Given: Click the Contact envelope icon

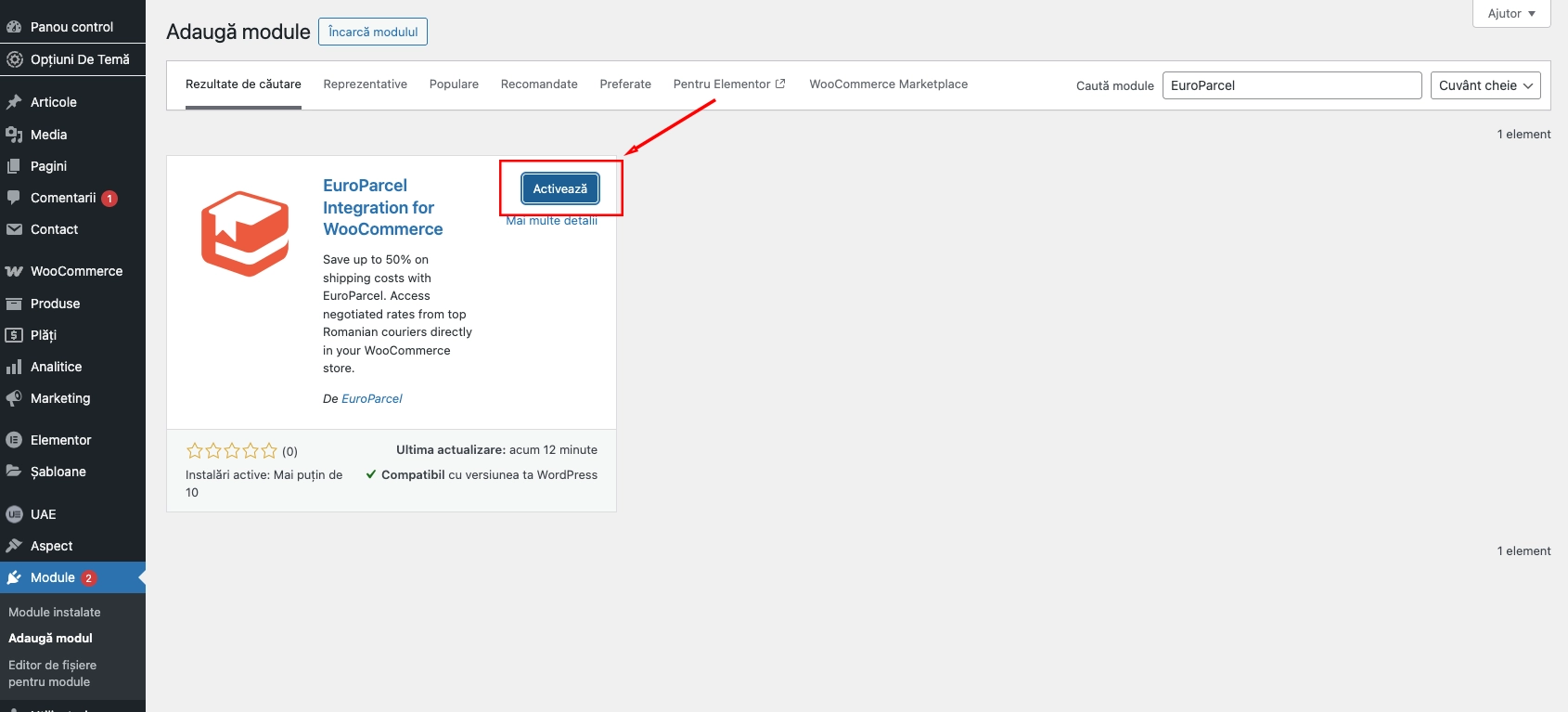Looking at the screenshot, I should tap(14, 229).
